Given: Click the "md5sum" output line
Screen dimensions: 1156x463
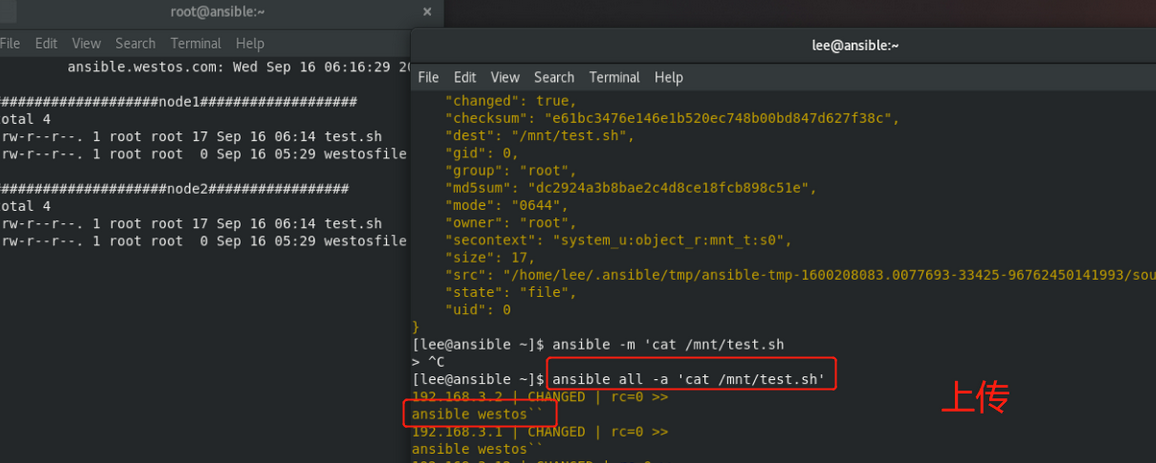Looking at the screenshot, I should click(x=631, y=188).
